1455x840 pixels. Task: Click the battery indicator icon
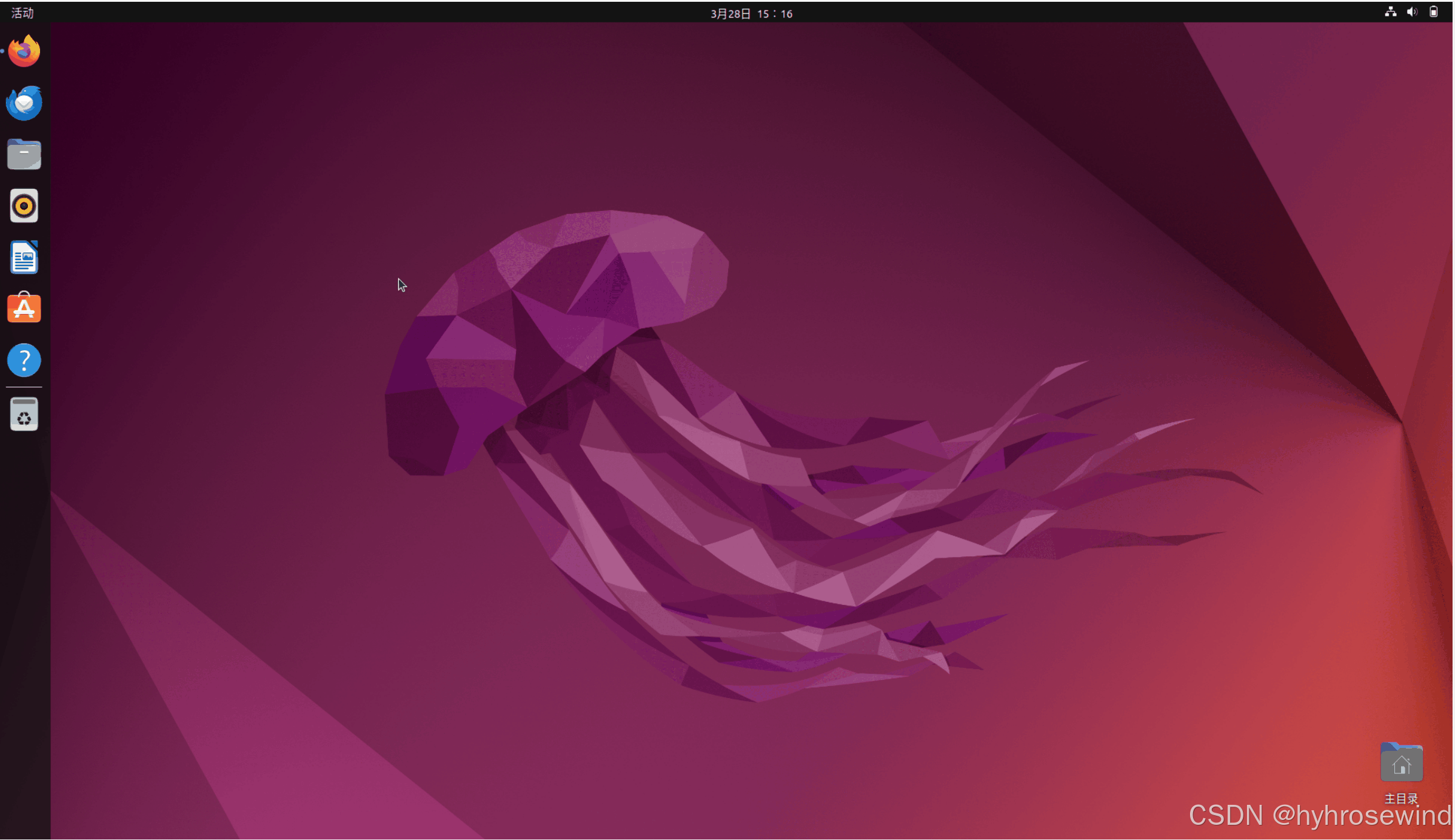1434,12
